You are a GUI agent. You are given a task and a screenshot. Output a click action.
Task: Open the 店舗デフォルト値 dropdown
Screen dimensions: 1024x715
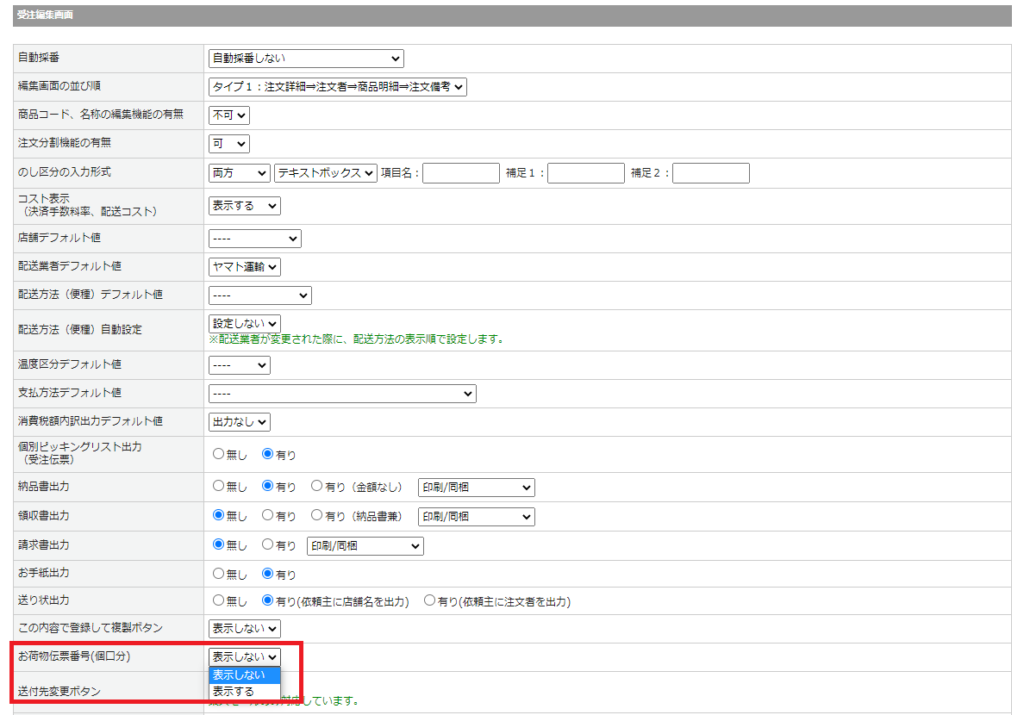click(255, 238)
